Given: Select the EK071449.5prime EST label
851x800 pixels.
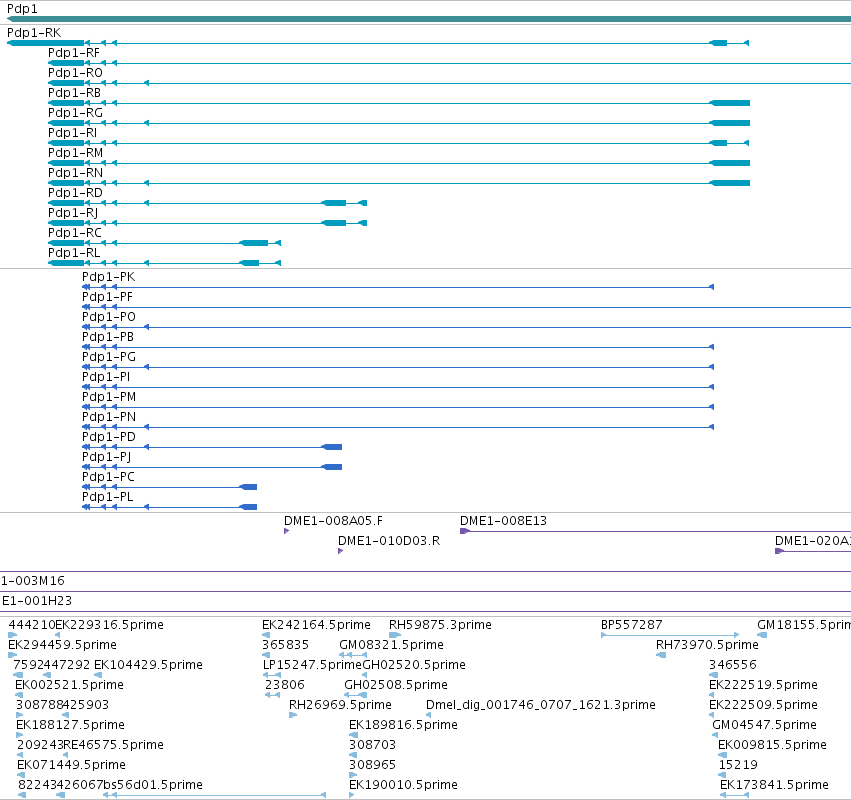Looking at the screenshot, I should coord(72,765).
